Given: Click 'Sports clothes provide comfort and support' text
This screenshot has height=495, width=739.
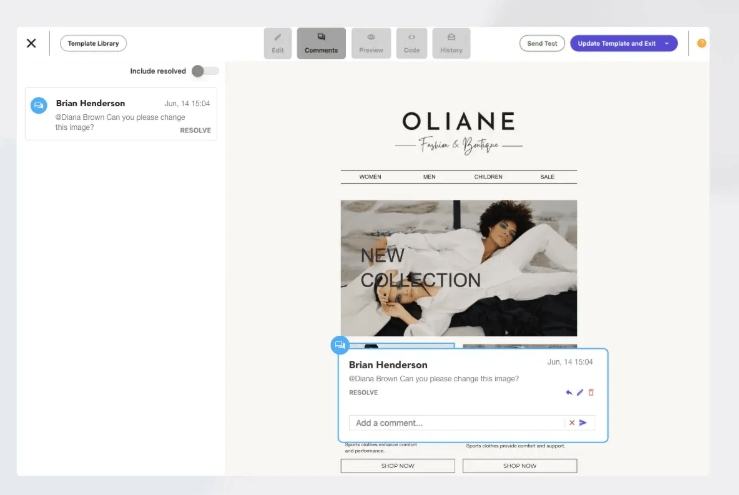Looking at the screenshot, I should pos(515,446).
